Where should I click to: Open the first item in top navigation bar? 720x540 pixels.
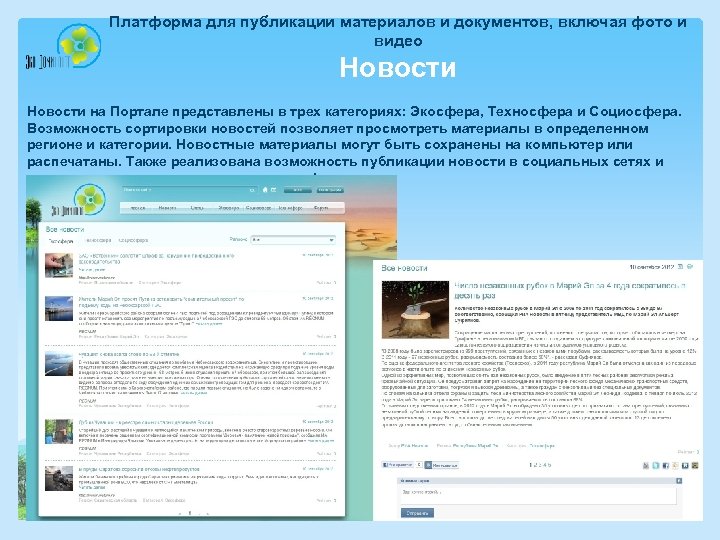click(x=138, y=208)
